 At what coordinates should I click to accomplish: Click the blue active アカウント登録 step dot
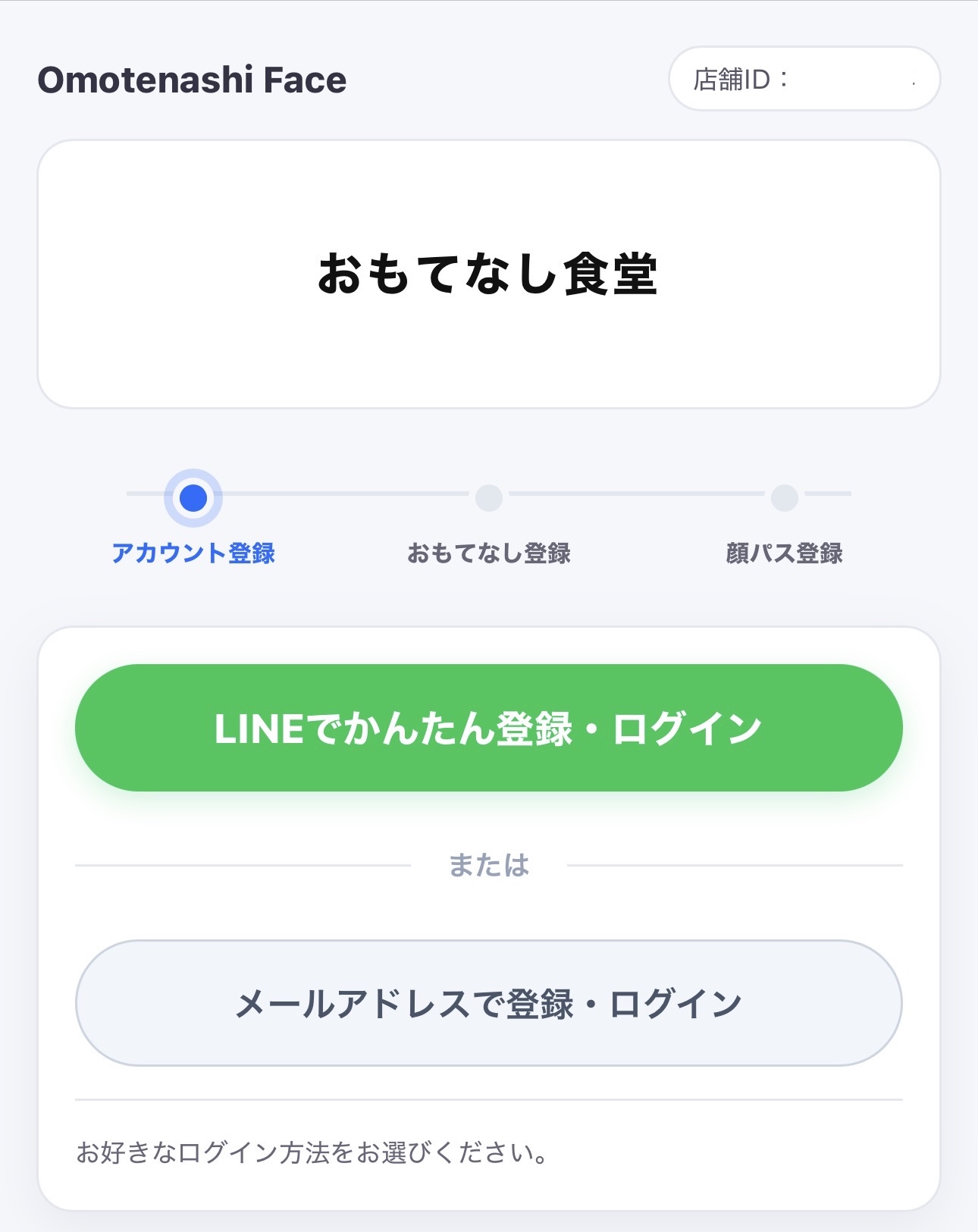pyautogui.click(x=193, y=498)
